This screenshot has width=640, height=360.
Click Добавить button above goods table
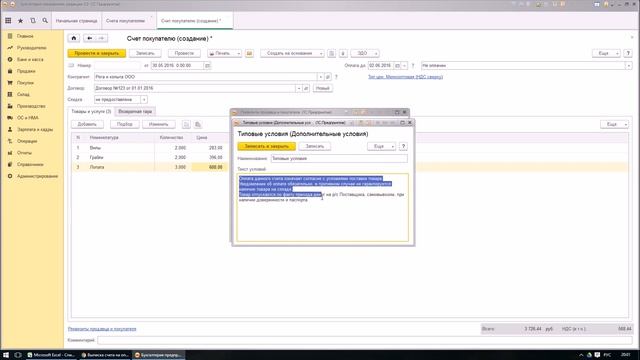coord(87,124)
